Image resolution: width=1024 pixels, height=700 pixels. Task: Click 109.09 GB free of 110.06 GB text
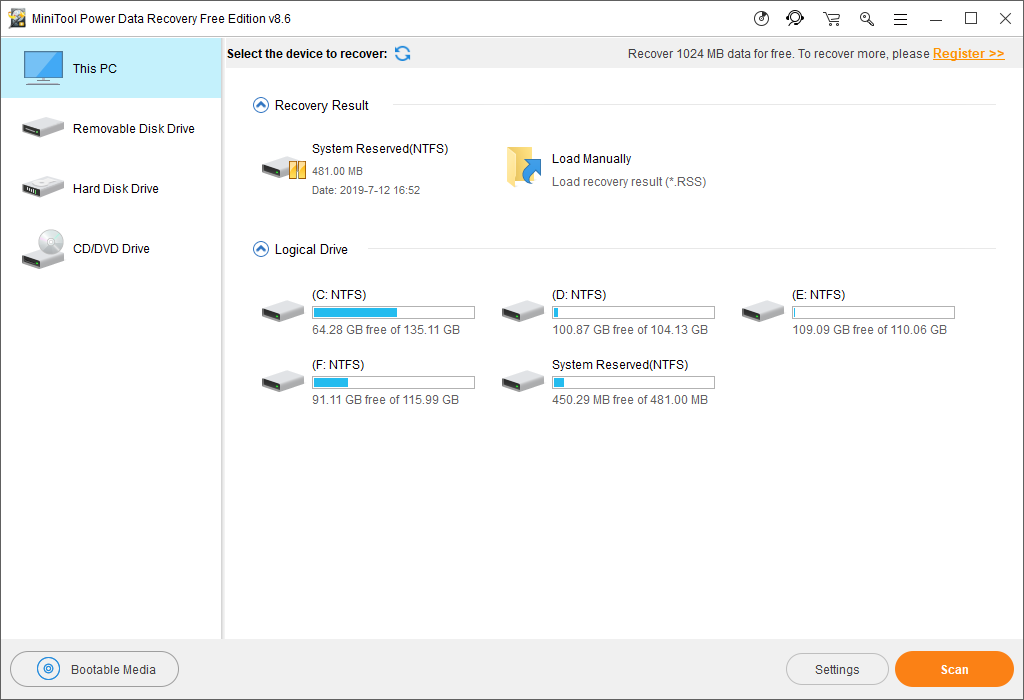tap(870, 330)
